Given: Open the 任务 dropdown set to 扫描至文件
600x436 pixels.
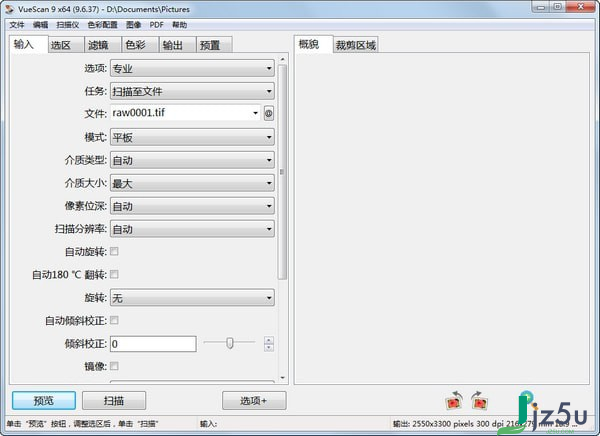Looking at the screenshot, I should 192,91.
